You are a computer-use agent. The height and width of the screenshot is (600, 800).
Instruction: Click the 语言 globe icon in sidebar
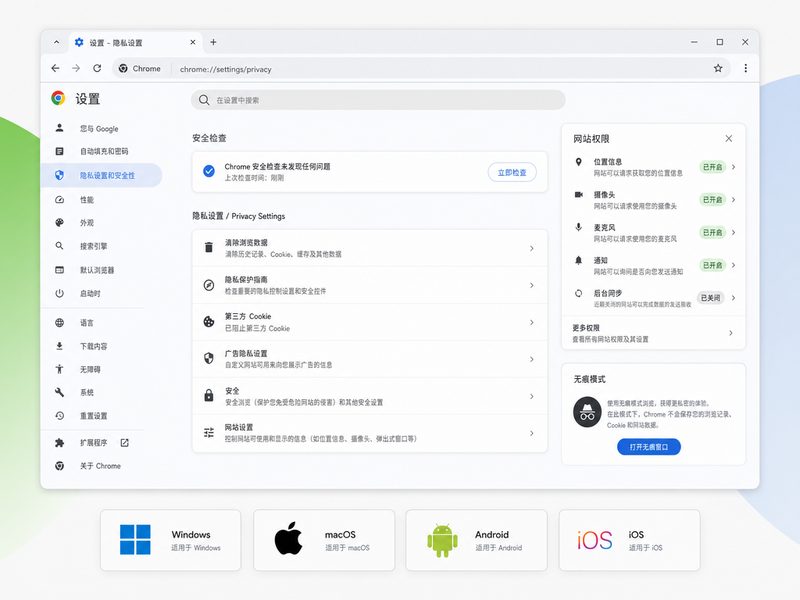point(59,322)
